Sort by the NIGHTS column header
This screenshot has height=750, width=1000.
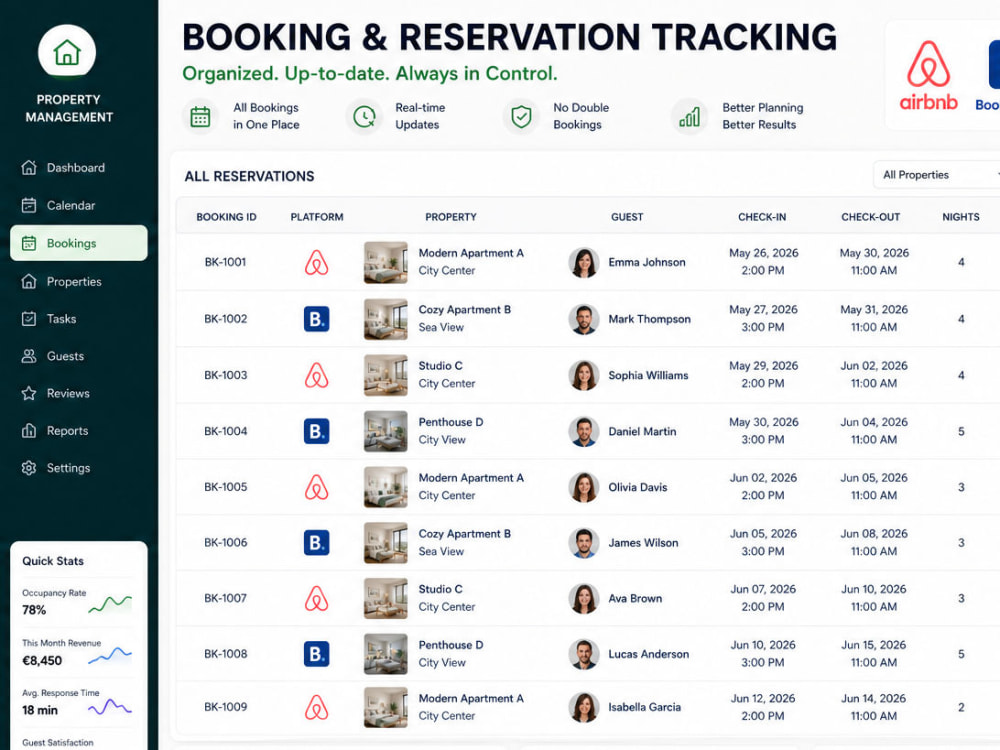(x=960, y=217)
